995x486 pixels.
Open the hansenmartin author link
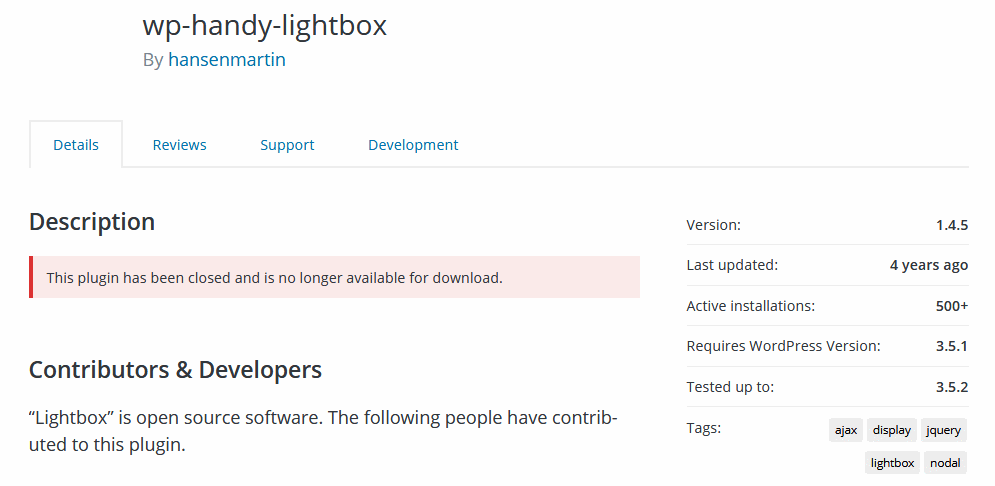[x=227, y=60]
